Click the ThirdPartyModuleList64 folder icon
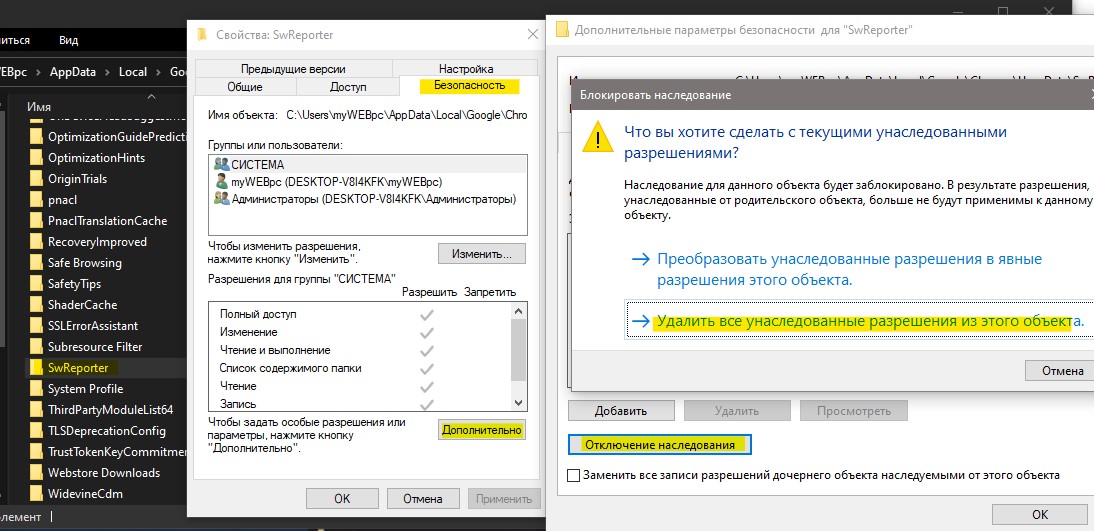 (x=36, y=410)
